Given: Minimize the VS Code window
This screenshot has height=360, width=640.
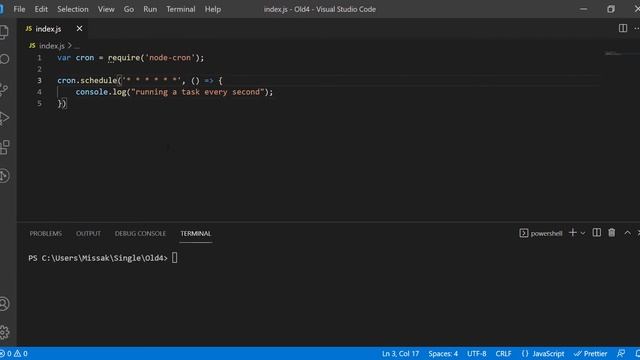Looking at the screenshot, I should 584,9.
